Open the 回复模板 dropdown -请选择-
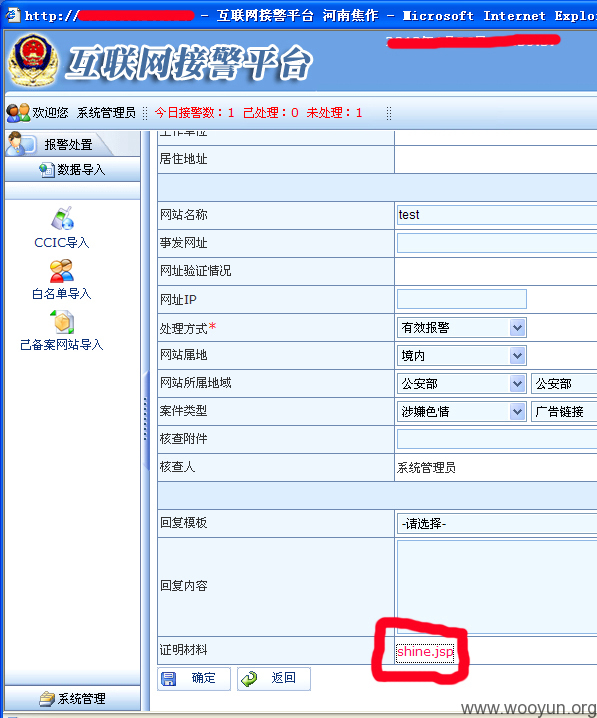Screen dimensions: 597x718 497,524
